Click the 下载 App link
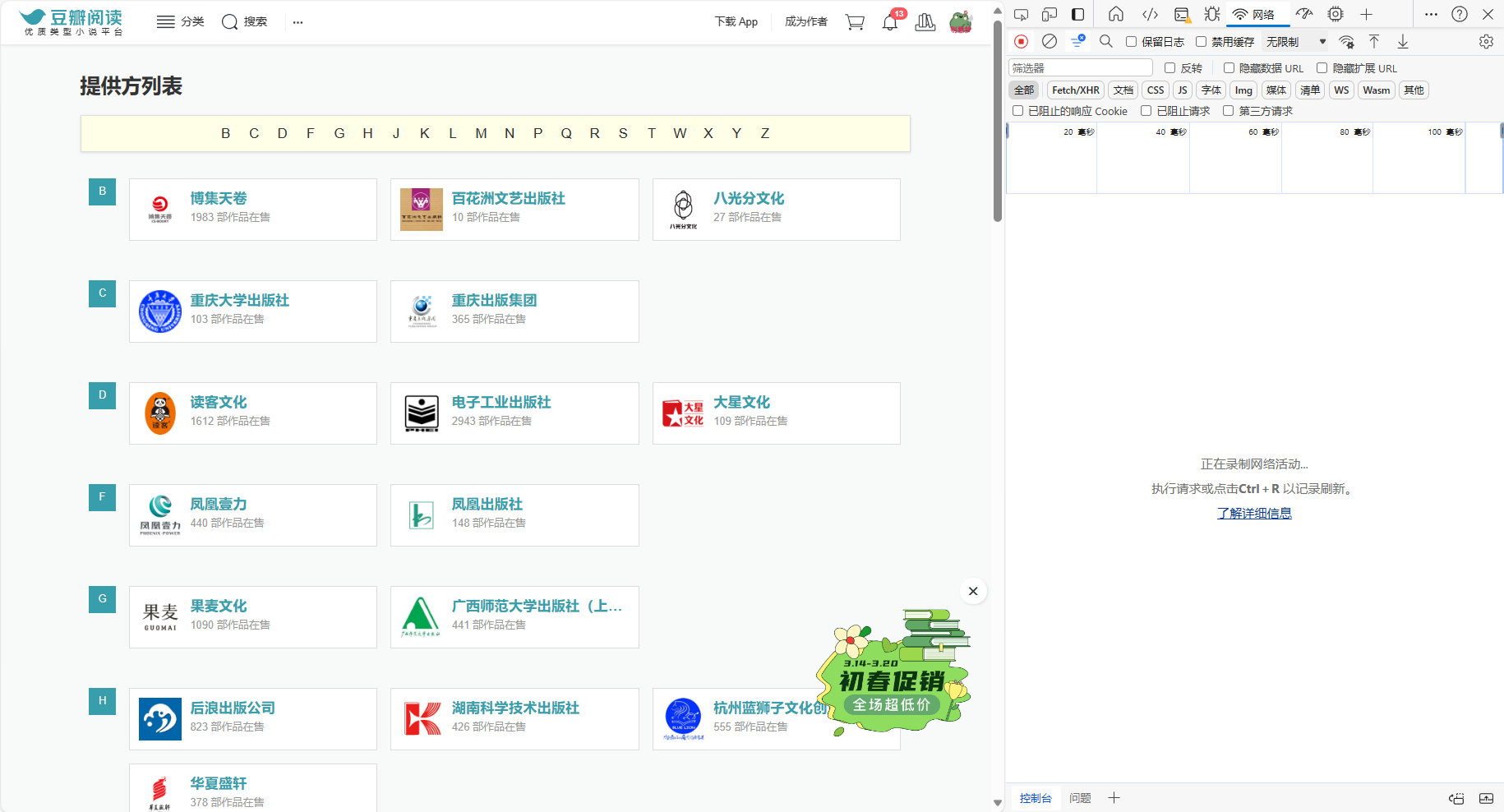 tap(736, 22)
